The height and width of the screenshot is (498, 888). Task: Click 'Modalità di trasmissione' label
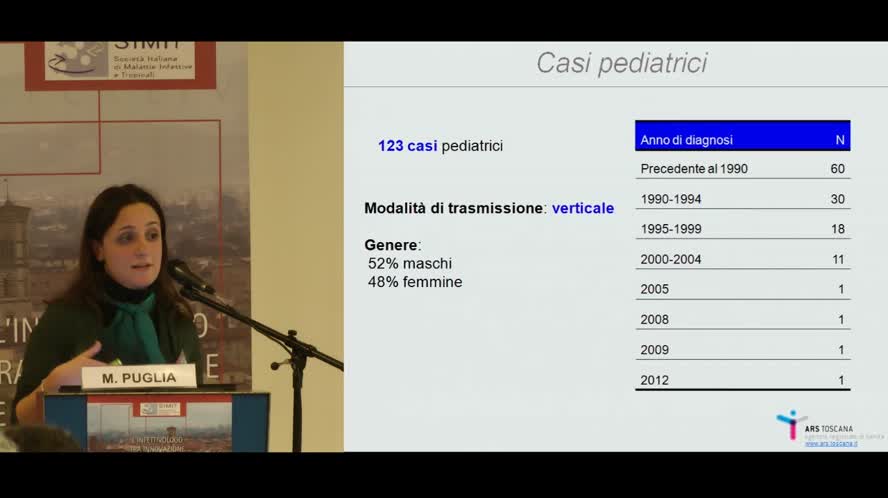tap(454, 208)
